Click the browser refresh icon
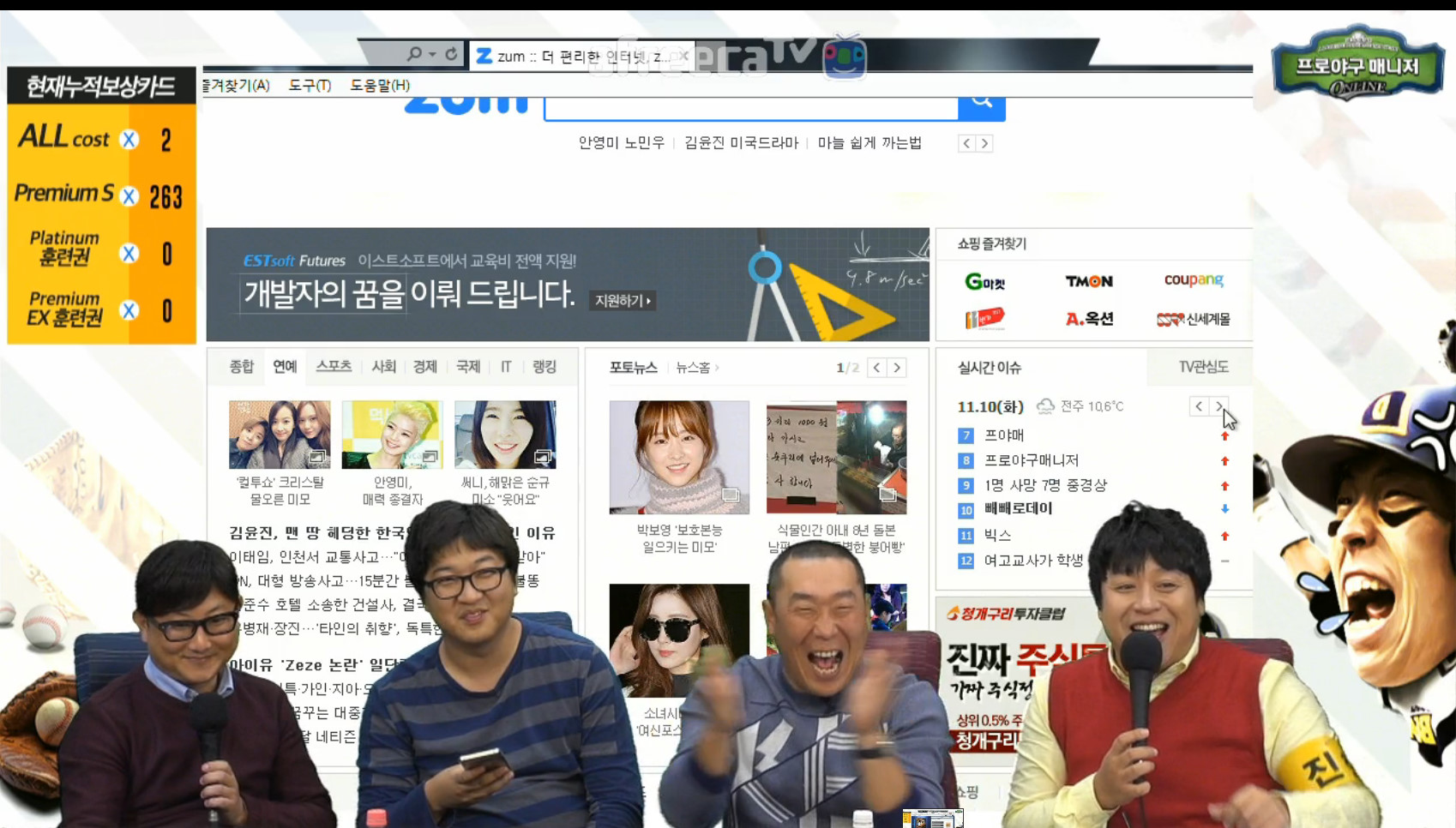 [451, 54]
